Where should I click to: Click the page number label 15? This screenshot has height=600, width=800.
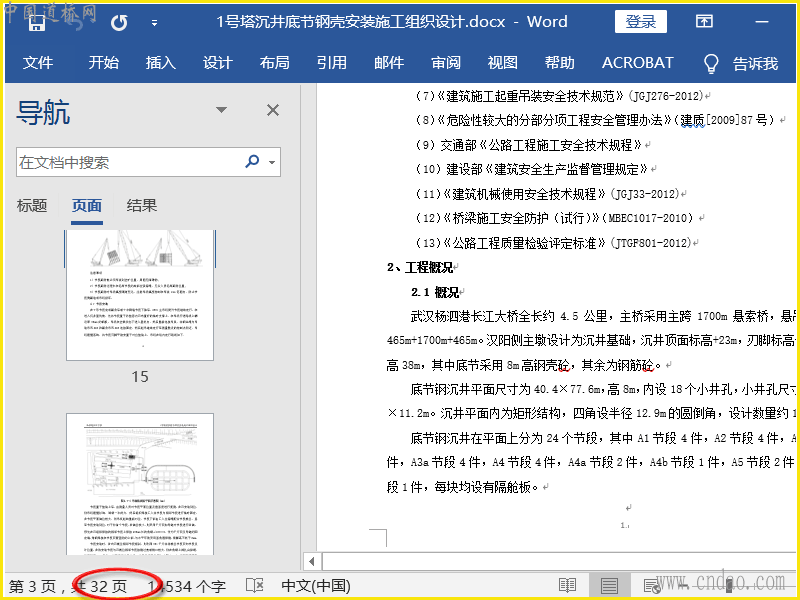coord(140,377)
